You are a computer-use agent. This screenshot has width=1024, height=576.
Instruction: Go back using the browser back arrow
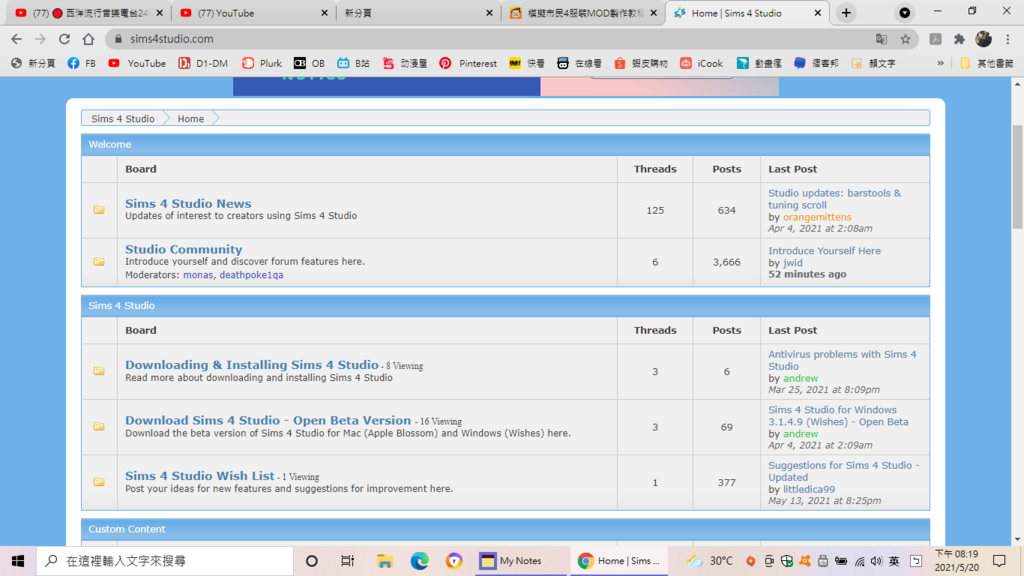[x=16, y=39]
